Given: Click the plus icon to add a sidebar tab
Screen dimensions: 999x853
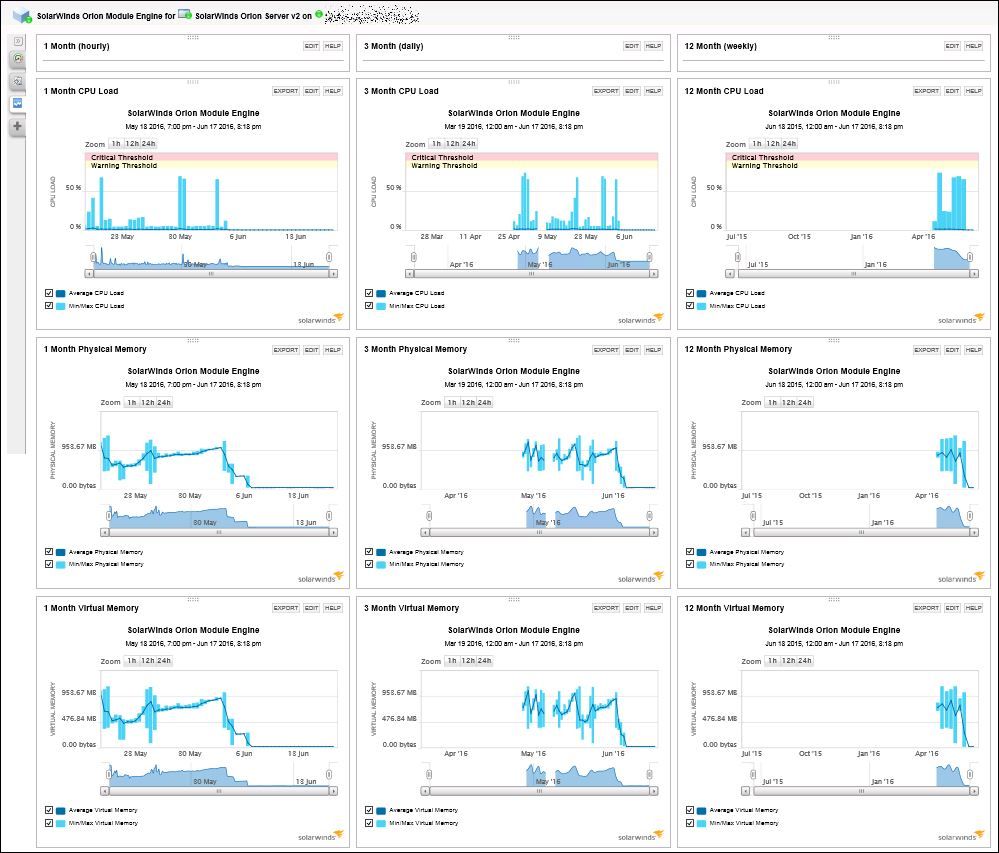Looking at the screenshot, I should 18,126.
